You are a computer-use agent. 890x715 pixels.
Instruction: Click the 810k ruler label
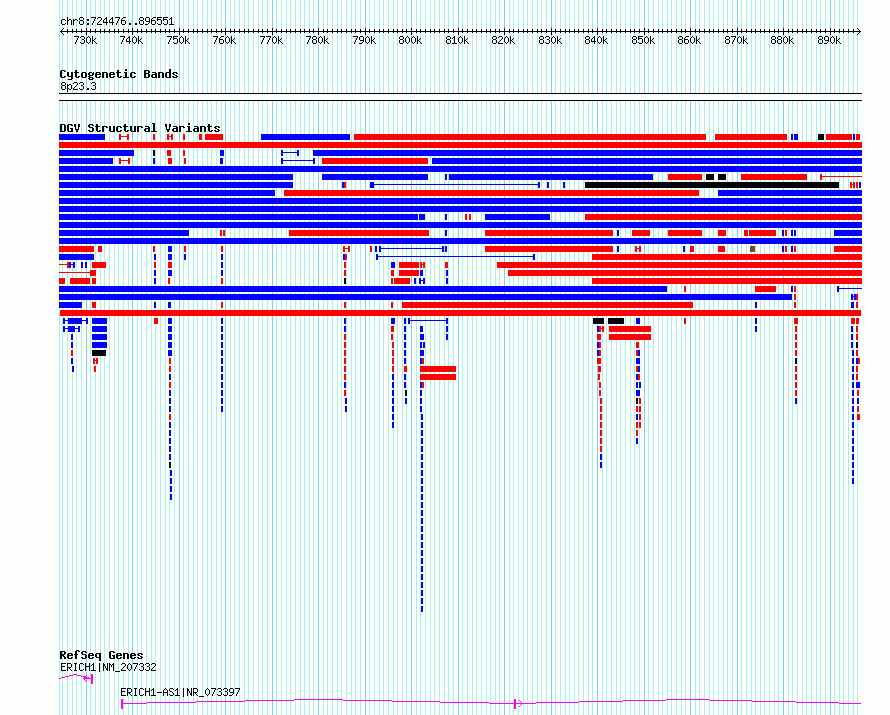[457, 41]
